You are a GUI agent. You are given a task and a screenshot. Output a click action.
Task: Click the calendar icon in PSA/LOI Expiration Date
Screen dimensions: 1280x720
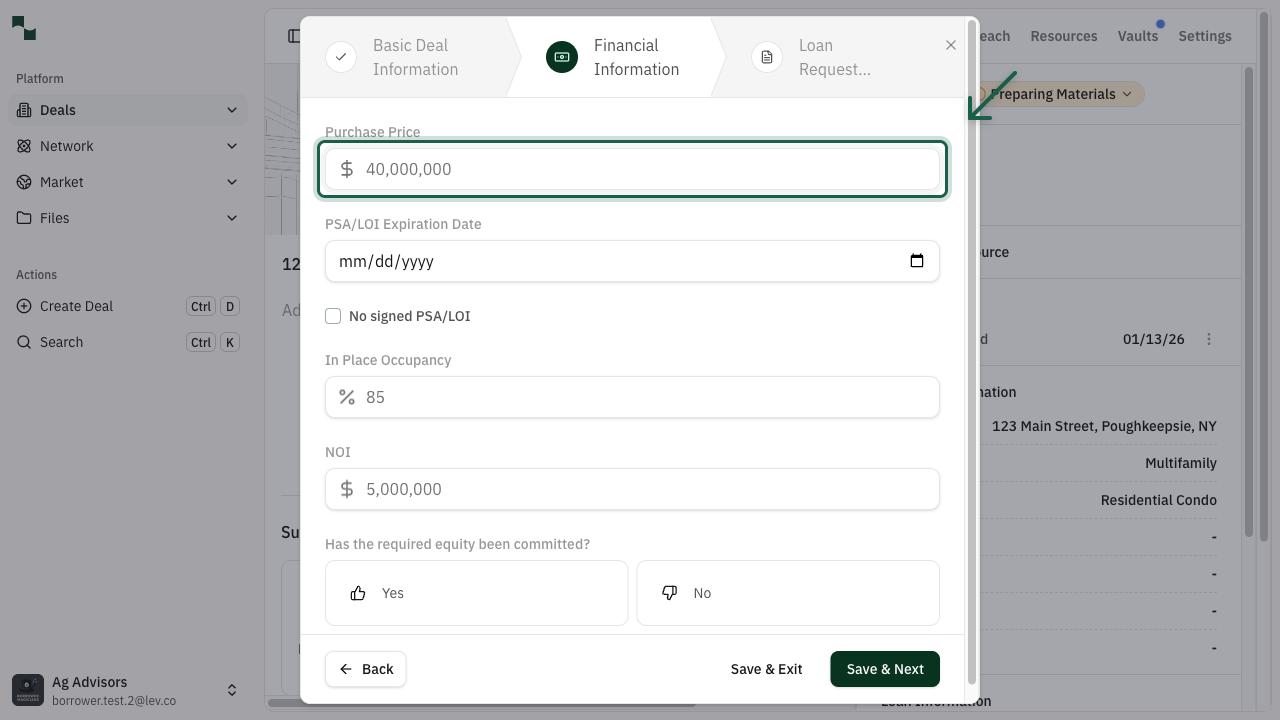click(x=916, y=260)
